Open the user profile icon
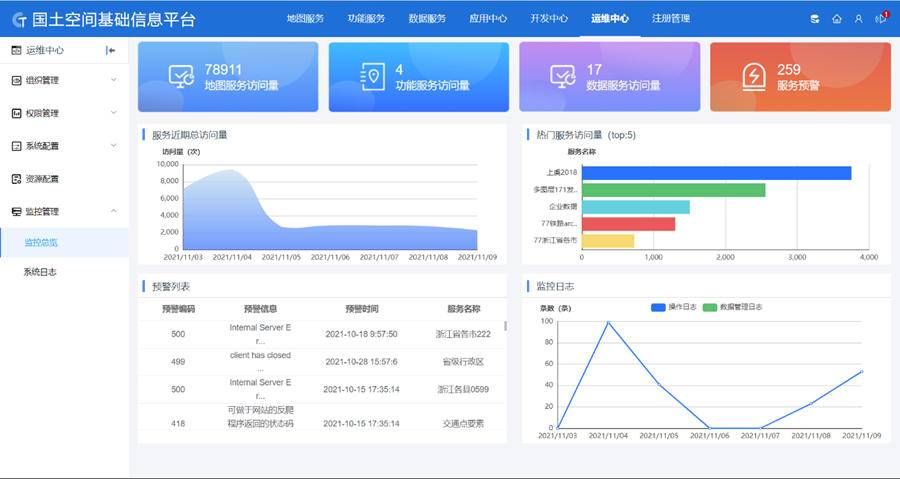The width and height of the screenshot is (900, 479). pos(858,19)
